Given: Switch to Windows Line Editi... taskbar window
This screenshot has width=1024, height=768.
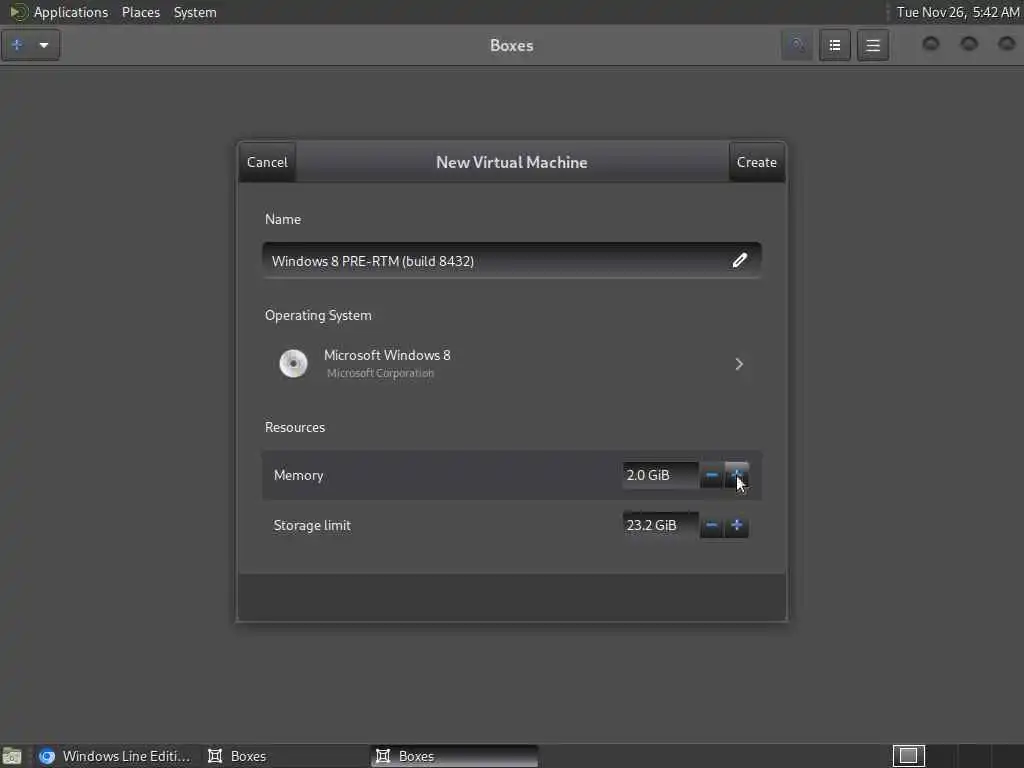Looking at the screenshot, I should pos(115,756).
